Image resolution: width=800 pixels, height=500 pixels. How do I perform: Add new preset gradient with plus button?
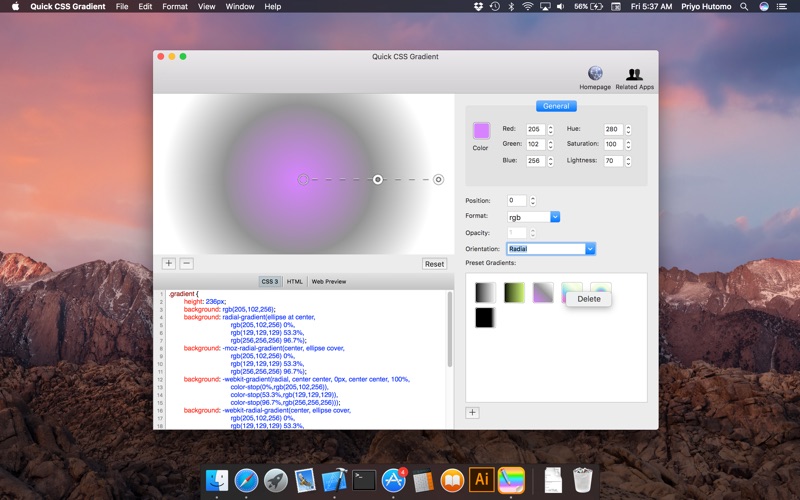point(473,412)
